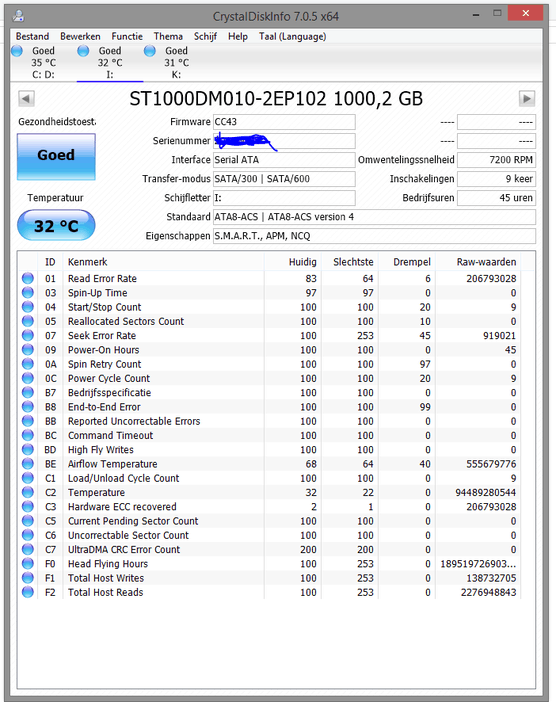The height and width of the screenshot is (702, 556).
Task: Click status icon of Airflow Temperature row
Action: 28,464
